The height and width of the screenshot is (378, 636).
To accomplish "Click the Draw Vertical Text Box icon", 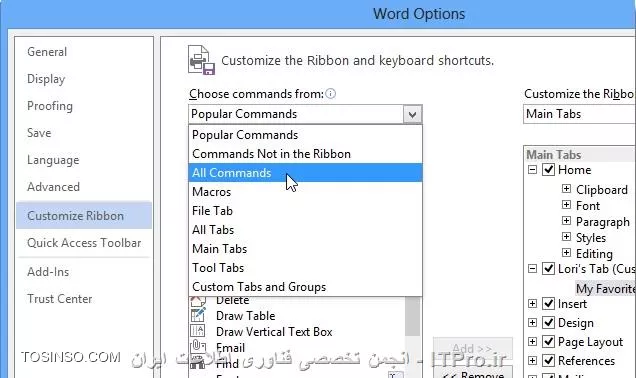I will pyautogui.click(x=198, y=331).
